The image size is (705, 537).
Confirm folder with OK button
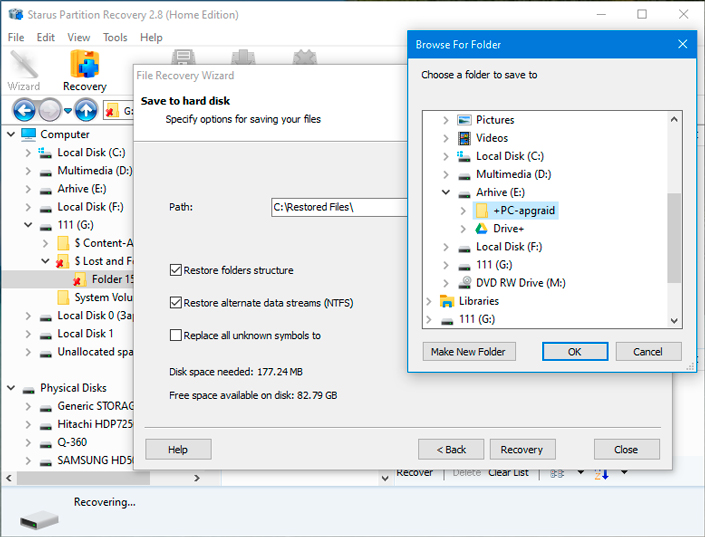(575, 352)
